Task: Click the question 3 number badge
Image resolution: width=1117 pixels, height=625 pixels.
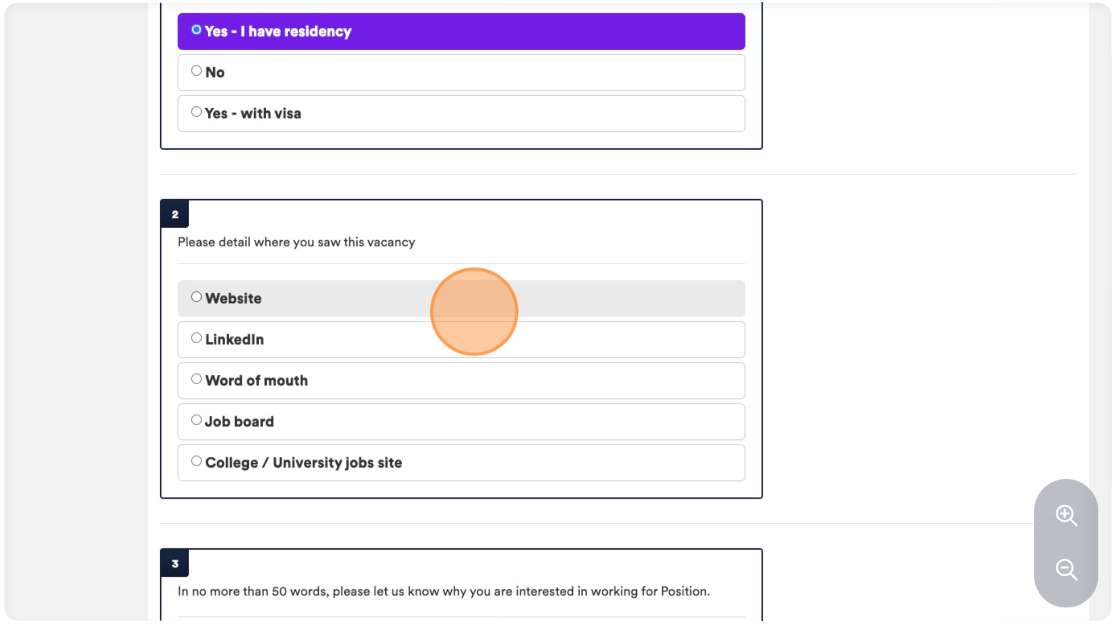Action: (x=175, y=563)
